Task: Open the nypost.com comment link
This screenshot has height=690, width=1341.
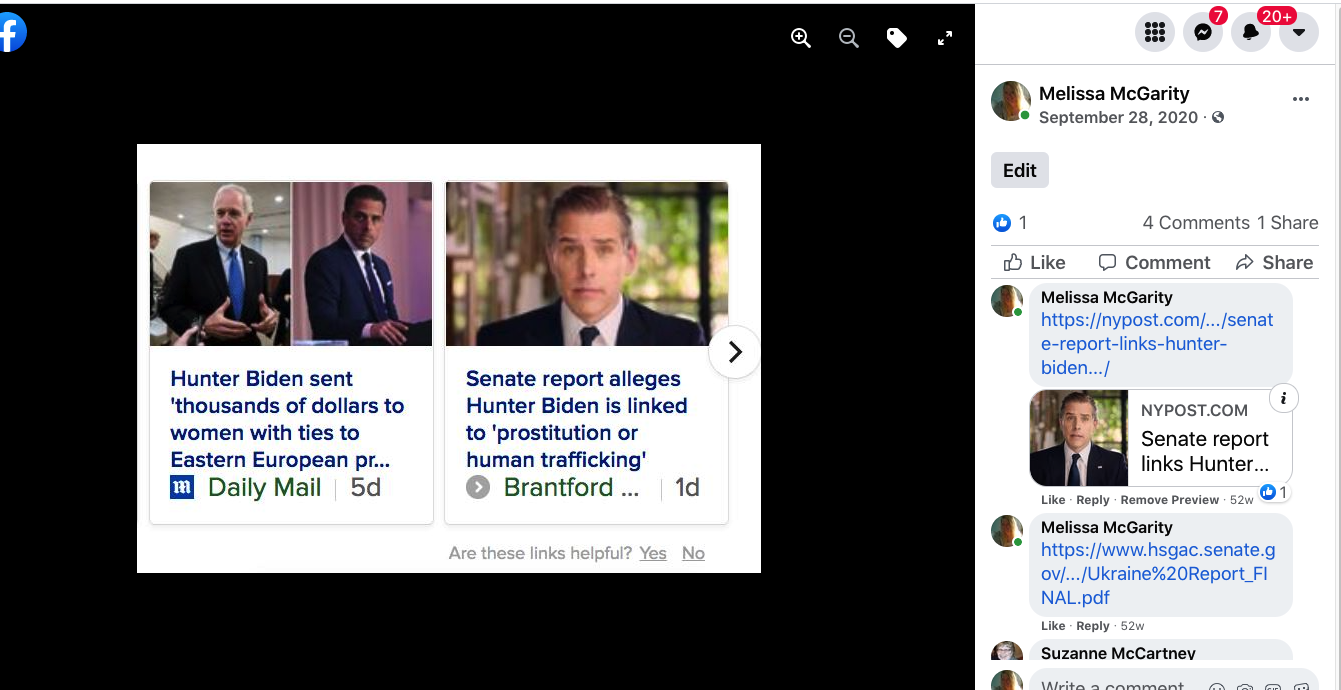Action: pyautogui.click(x=1157, y=344)
